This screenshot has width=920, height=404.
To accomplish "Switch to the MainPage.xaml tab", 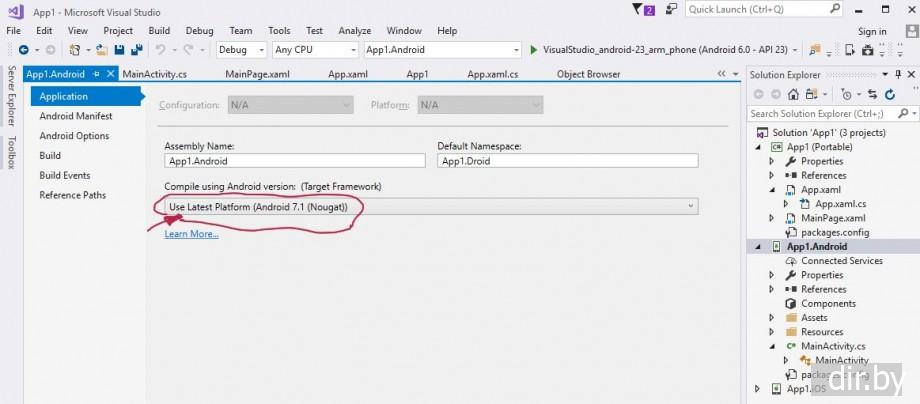I will (257, 74).
